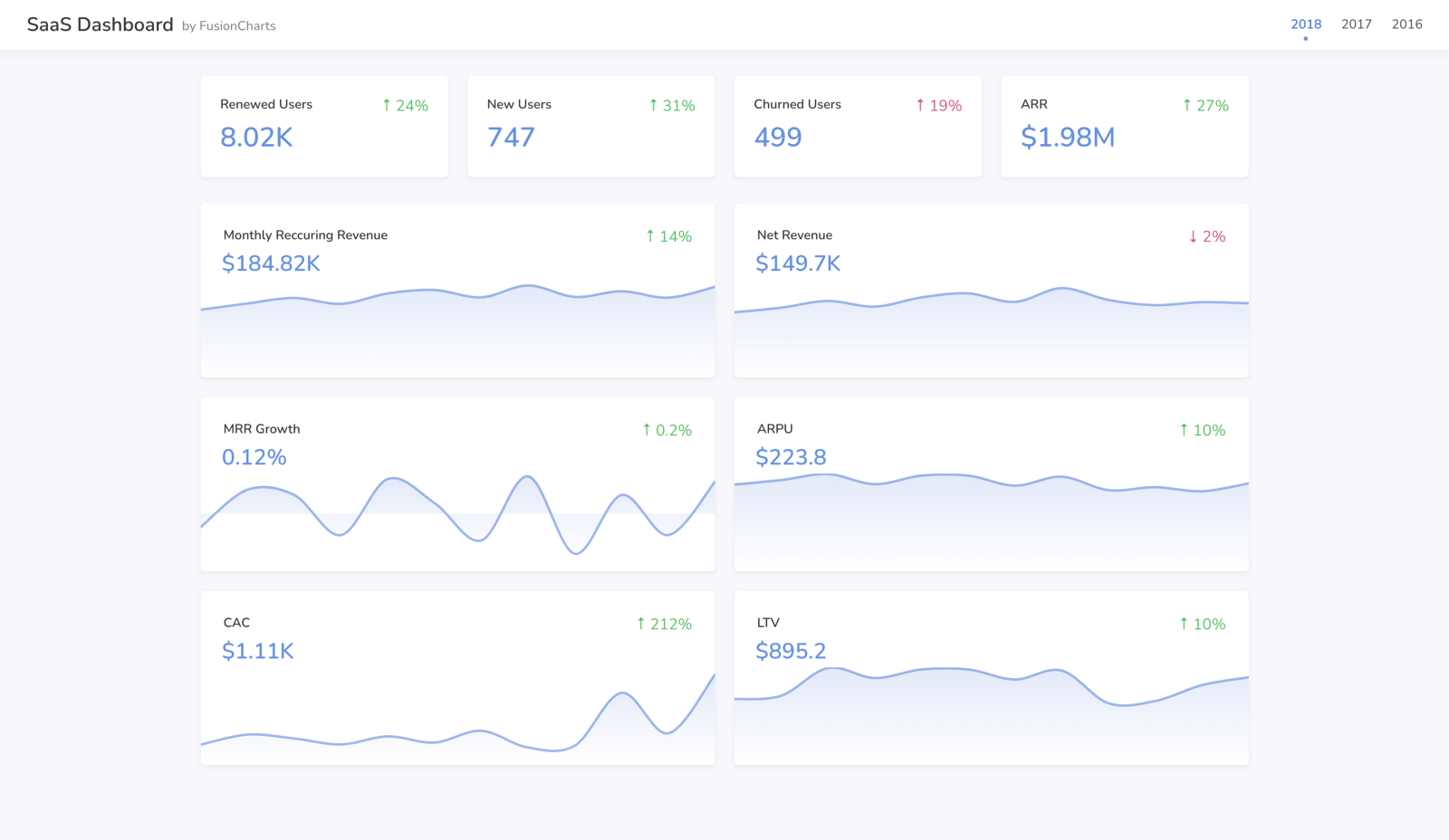The height and width of the screenshot is (840, 1449).
Task: Click the New Users label
Action: tap(519, 104)
